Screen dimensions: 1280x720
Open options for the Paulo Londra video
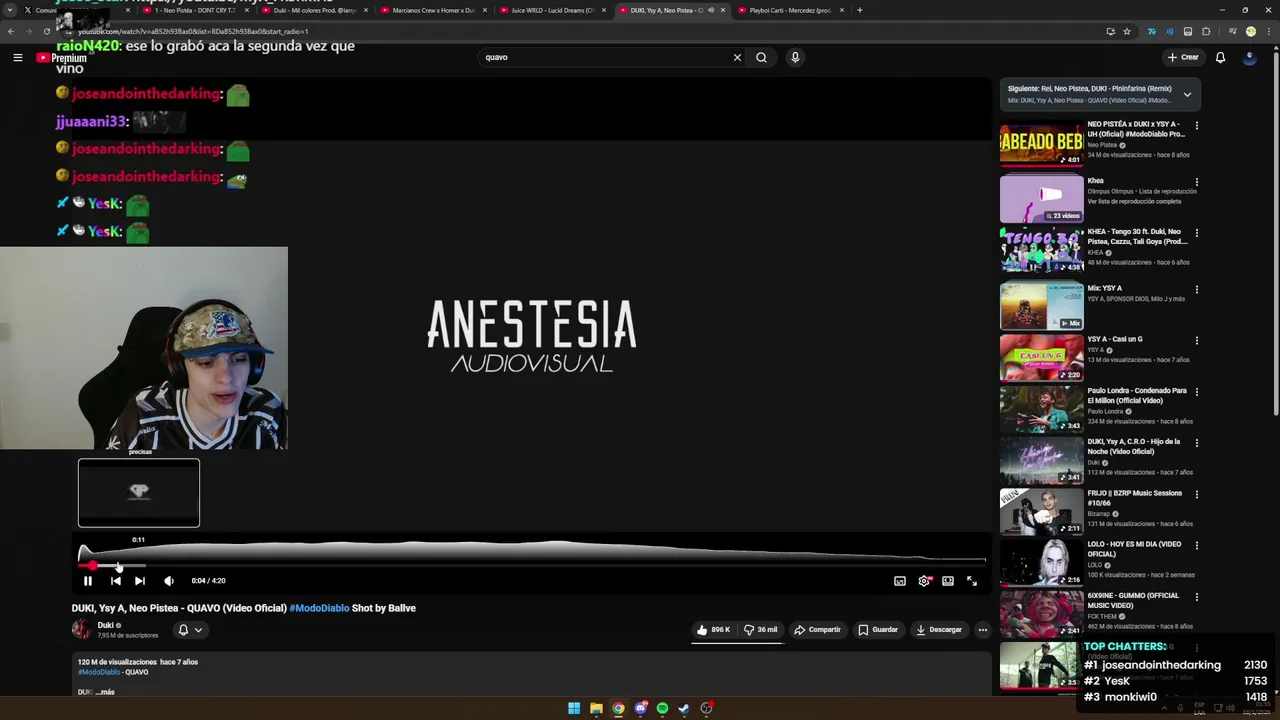tap(1196, 392)
